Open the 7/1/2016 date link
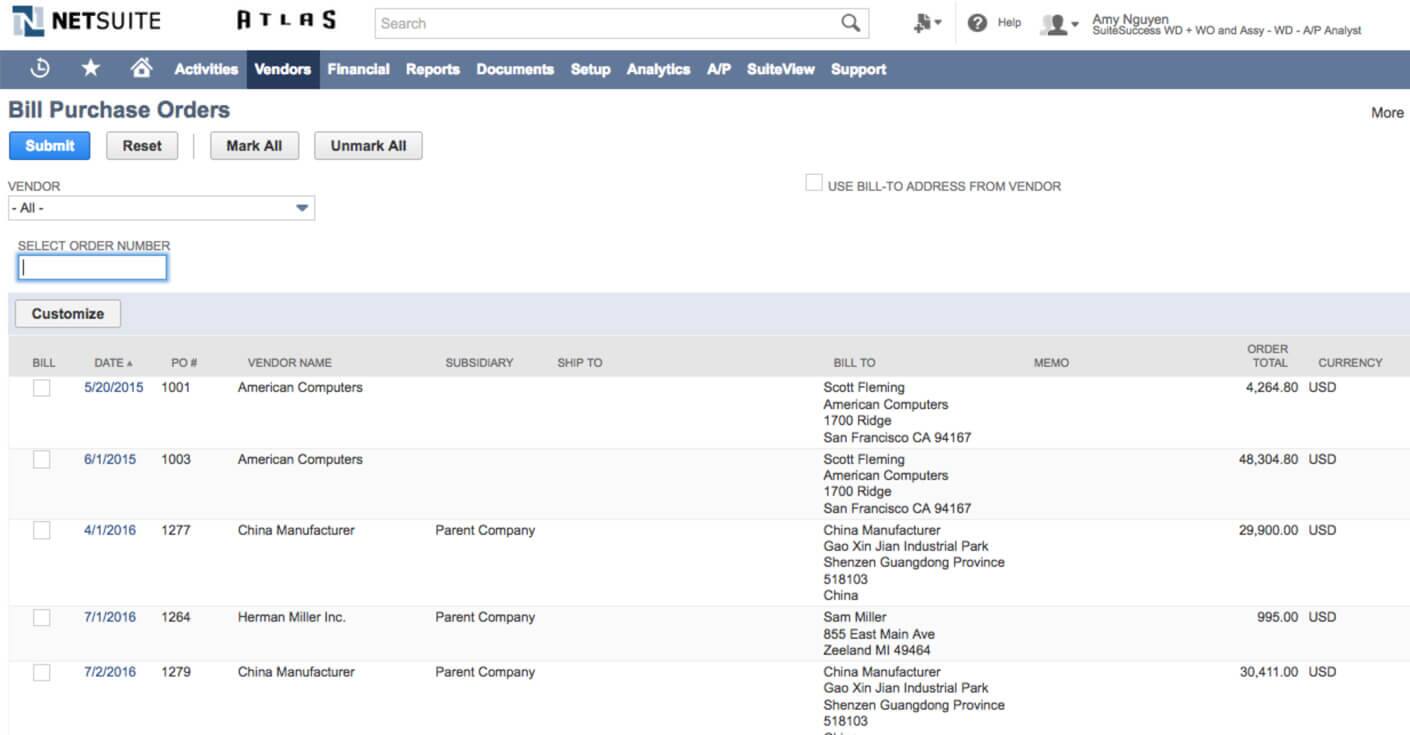The image size is (1410, 735). (109, 617)
